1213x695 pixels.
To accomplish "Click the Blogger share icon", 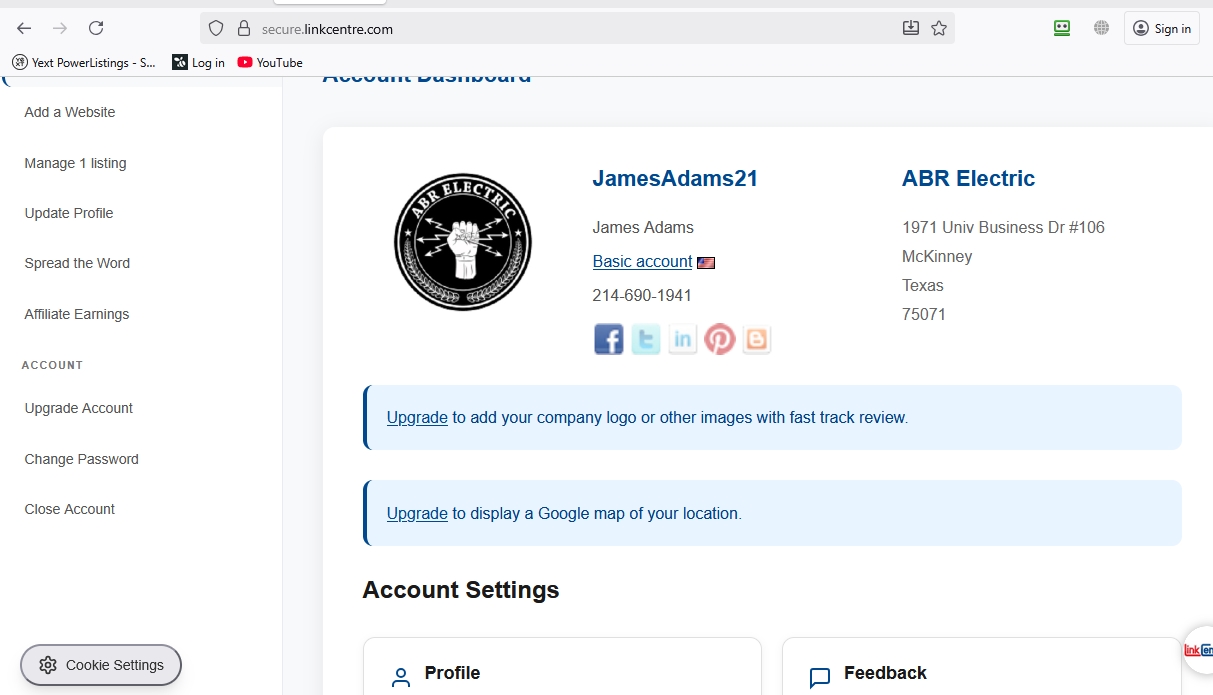I will (x=757, y=339).
